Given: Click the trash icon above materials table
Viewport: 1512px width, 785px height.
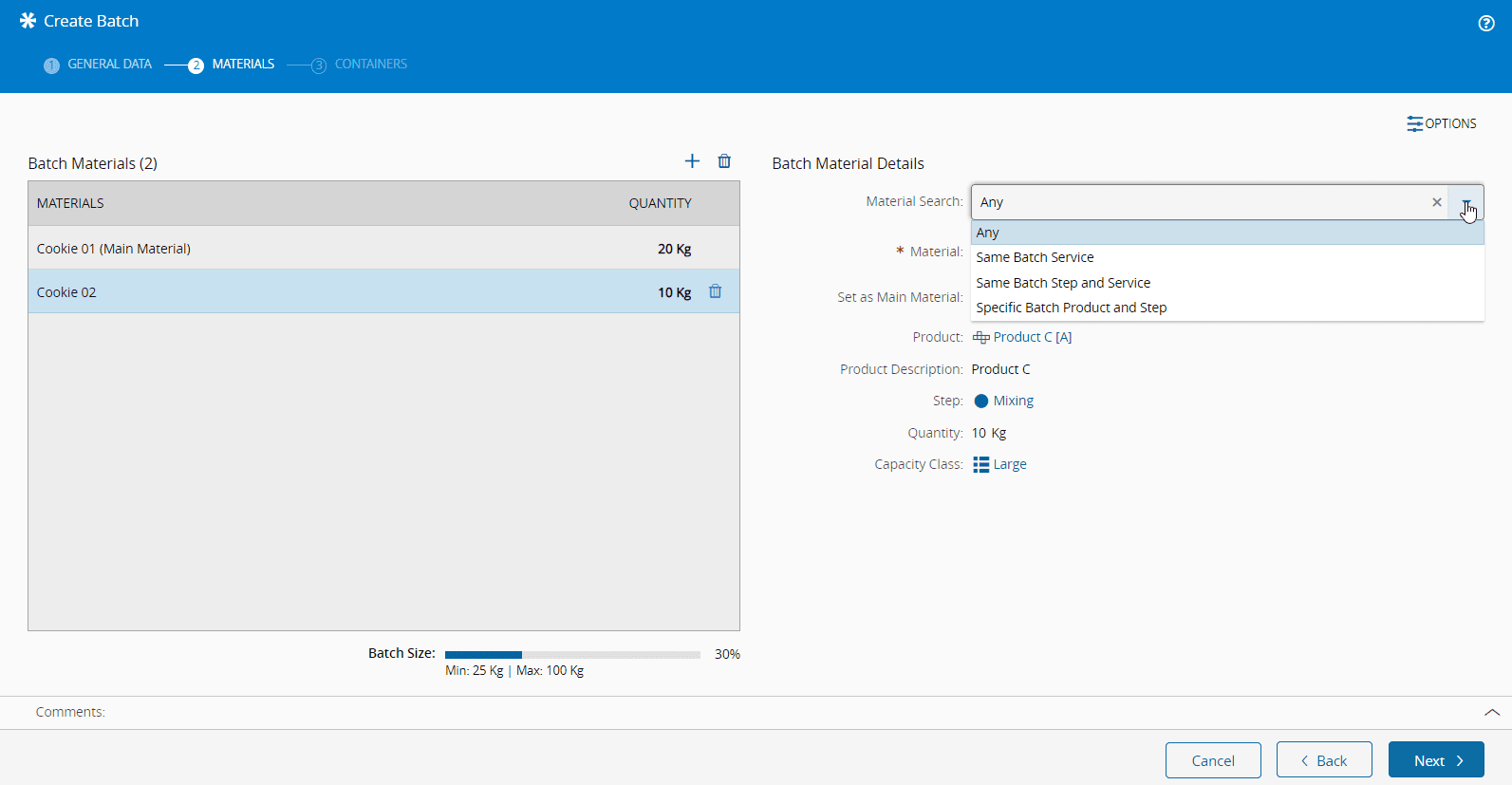Looking at the screenshot, I should pyautogui.click(x=724, y=161).
